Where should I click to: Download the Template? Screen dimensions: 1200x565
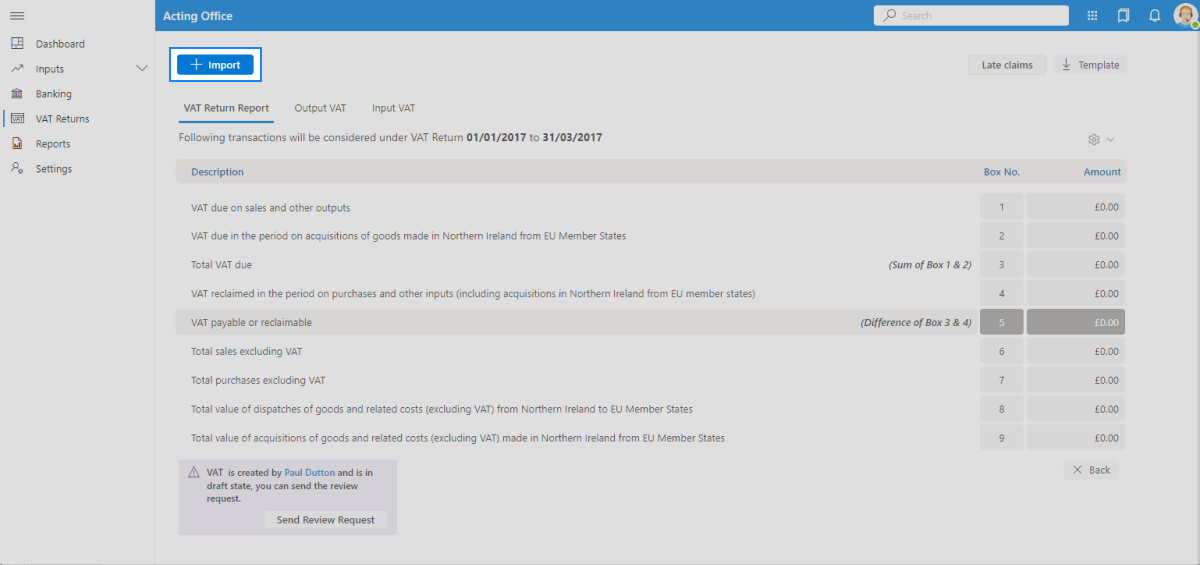[x=1090, y=65]
